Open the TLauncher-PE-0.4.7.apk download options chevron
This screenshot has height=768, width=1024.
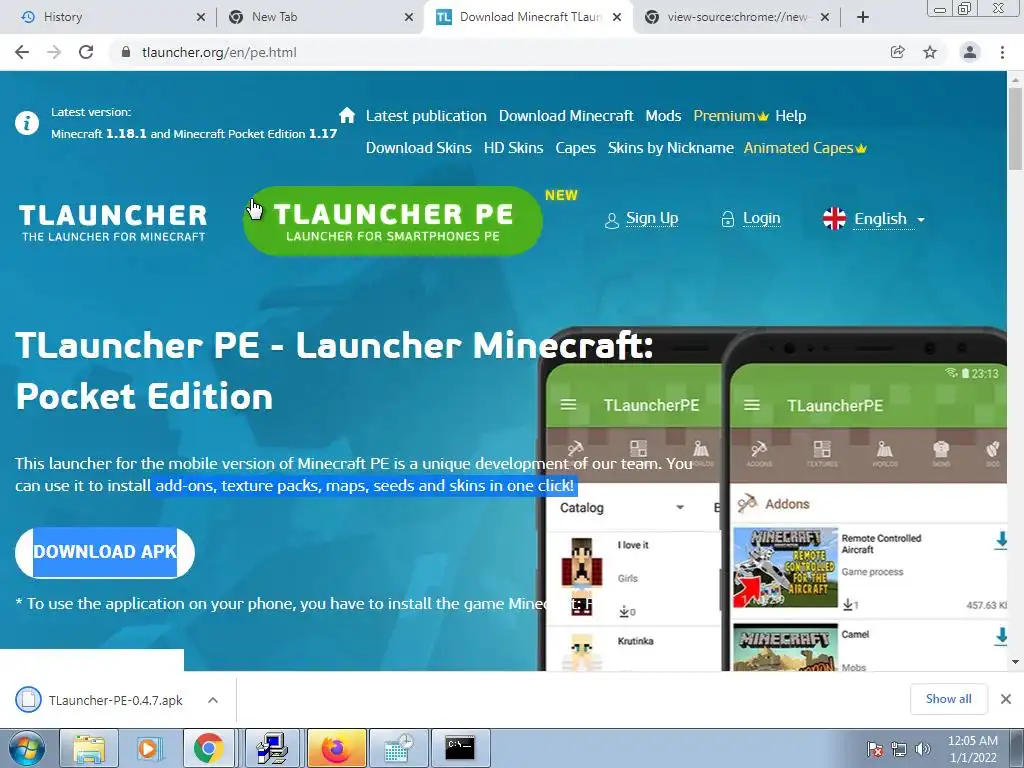pyautogui.click(x=213, y=700)
